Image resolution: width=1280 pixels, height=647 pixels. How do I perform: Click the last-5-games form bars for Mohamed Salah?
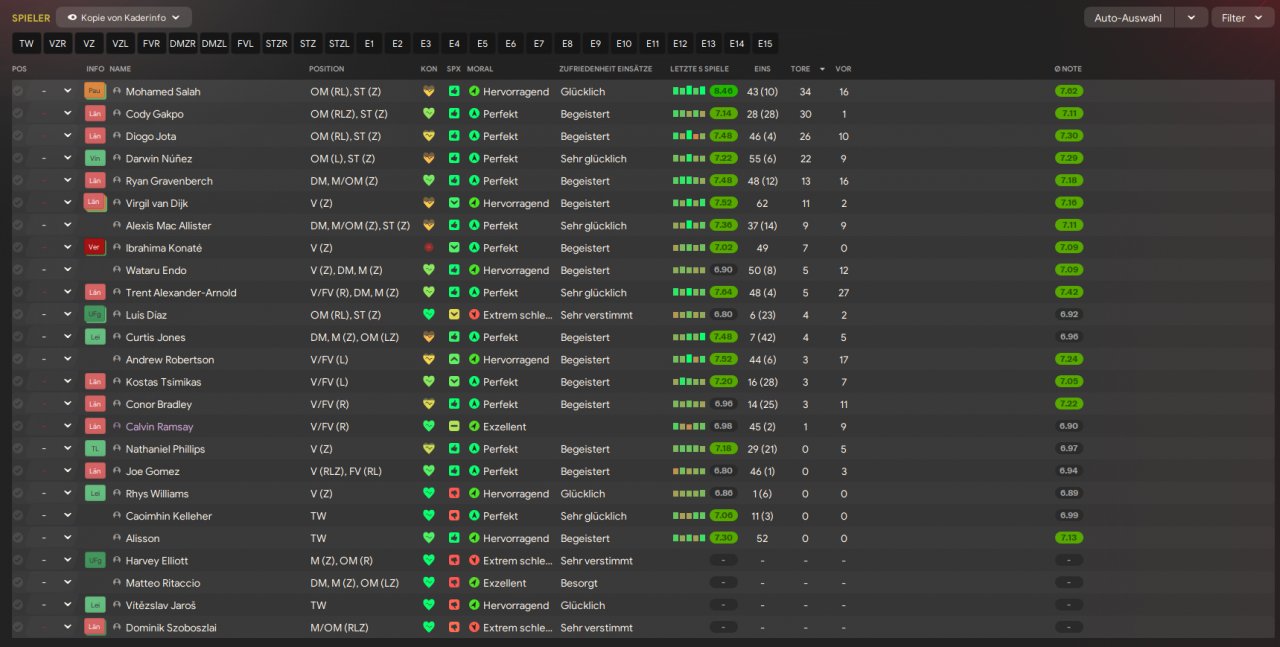click(x=690, y=91)
